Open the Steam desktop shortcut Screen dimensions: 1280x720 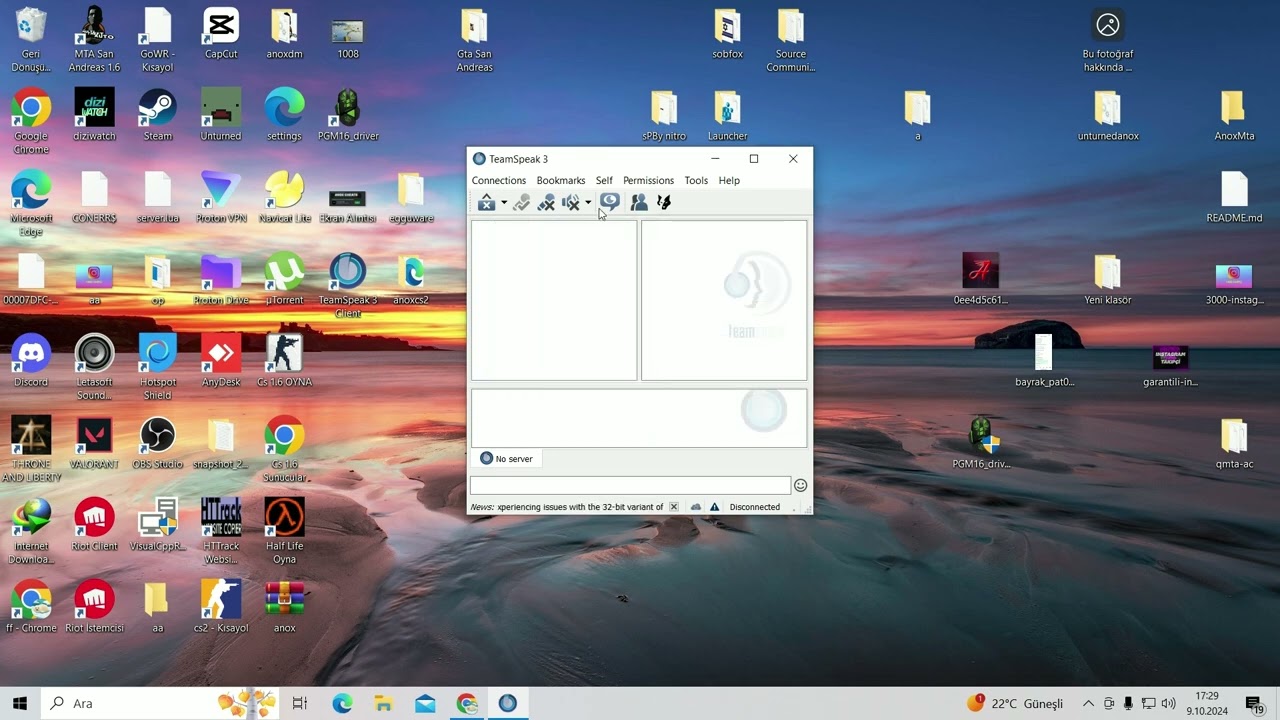tap(157, 115)
